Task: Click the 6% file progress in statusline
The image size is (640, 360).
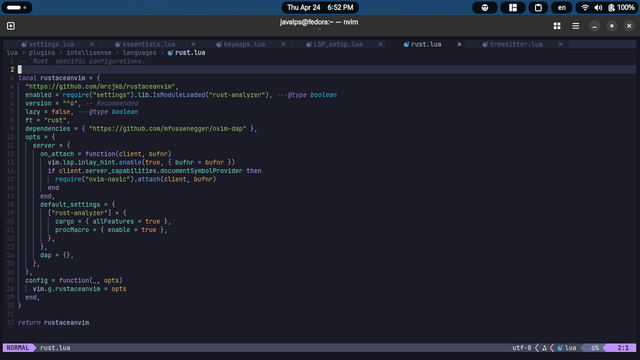Action: (595, 348)
